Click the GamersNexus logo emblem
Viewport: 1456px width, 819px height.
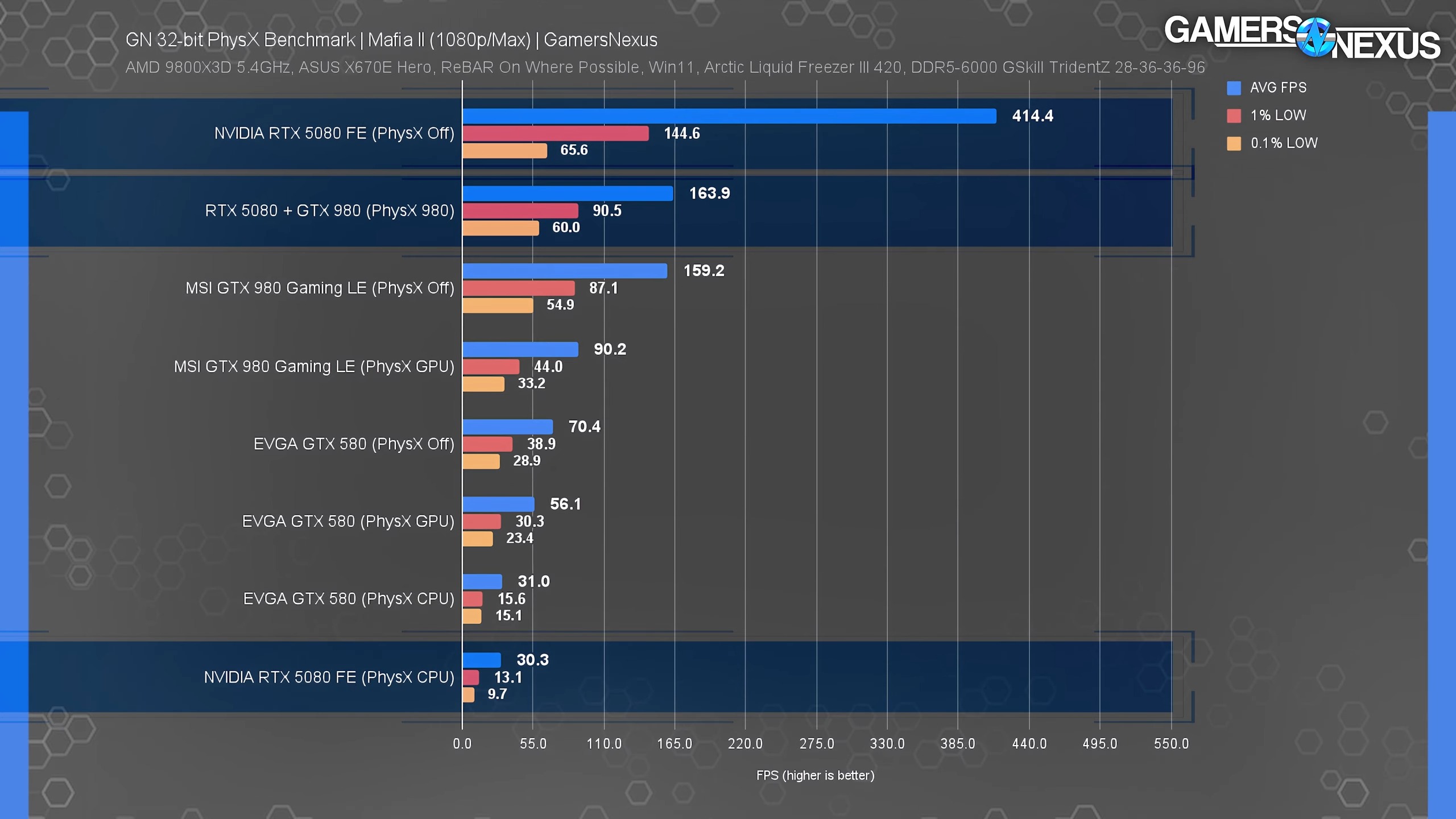point(1316,38)
